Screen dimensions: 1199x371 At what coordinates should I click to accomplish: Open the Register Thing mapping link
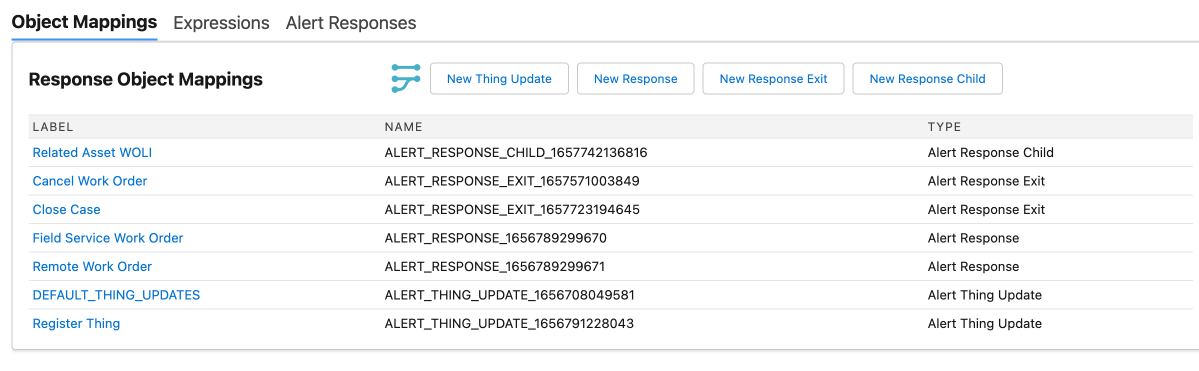[76, 324]
